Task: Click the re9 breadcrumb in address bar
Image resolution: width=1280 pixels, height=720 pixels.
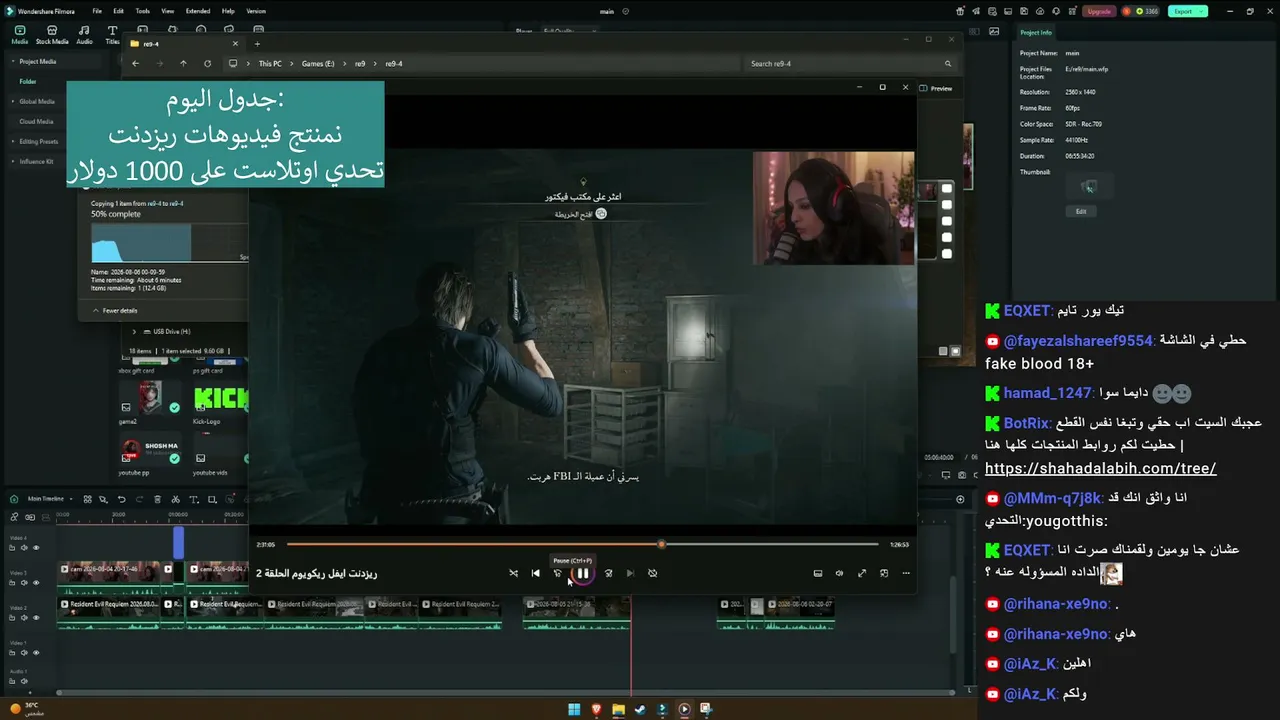Action: click(360, 63)
